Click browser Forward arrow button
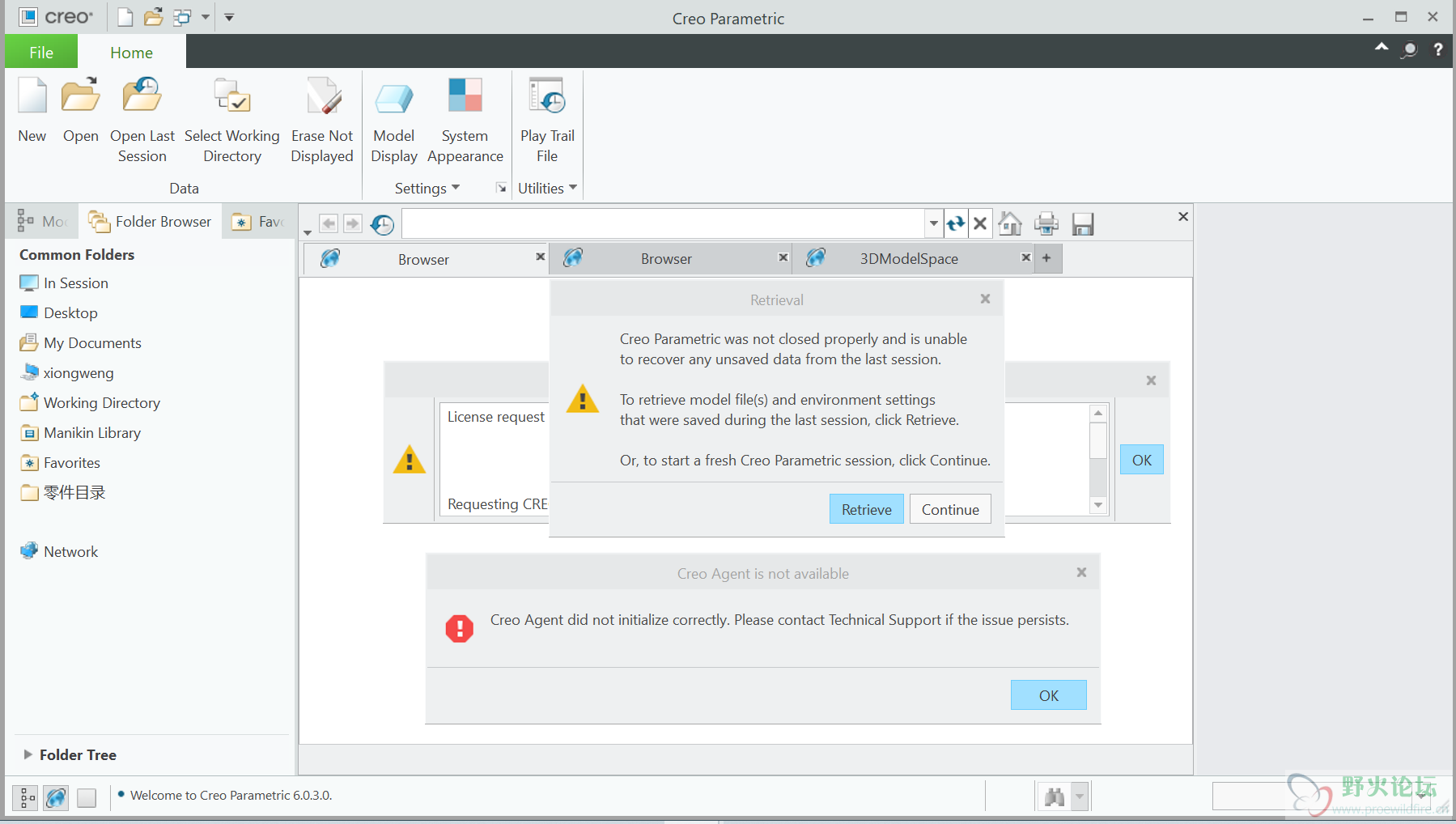Viewport: 1456px width, 824px height. 353,223
